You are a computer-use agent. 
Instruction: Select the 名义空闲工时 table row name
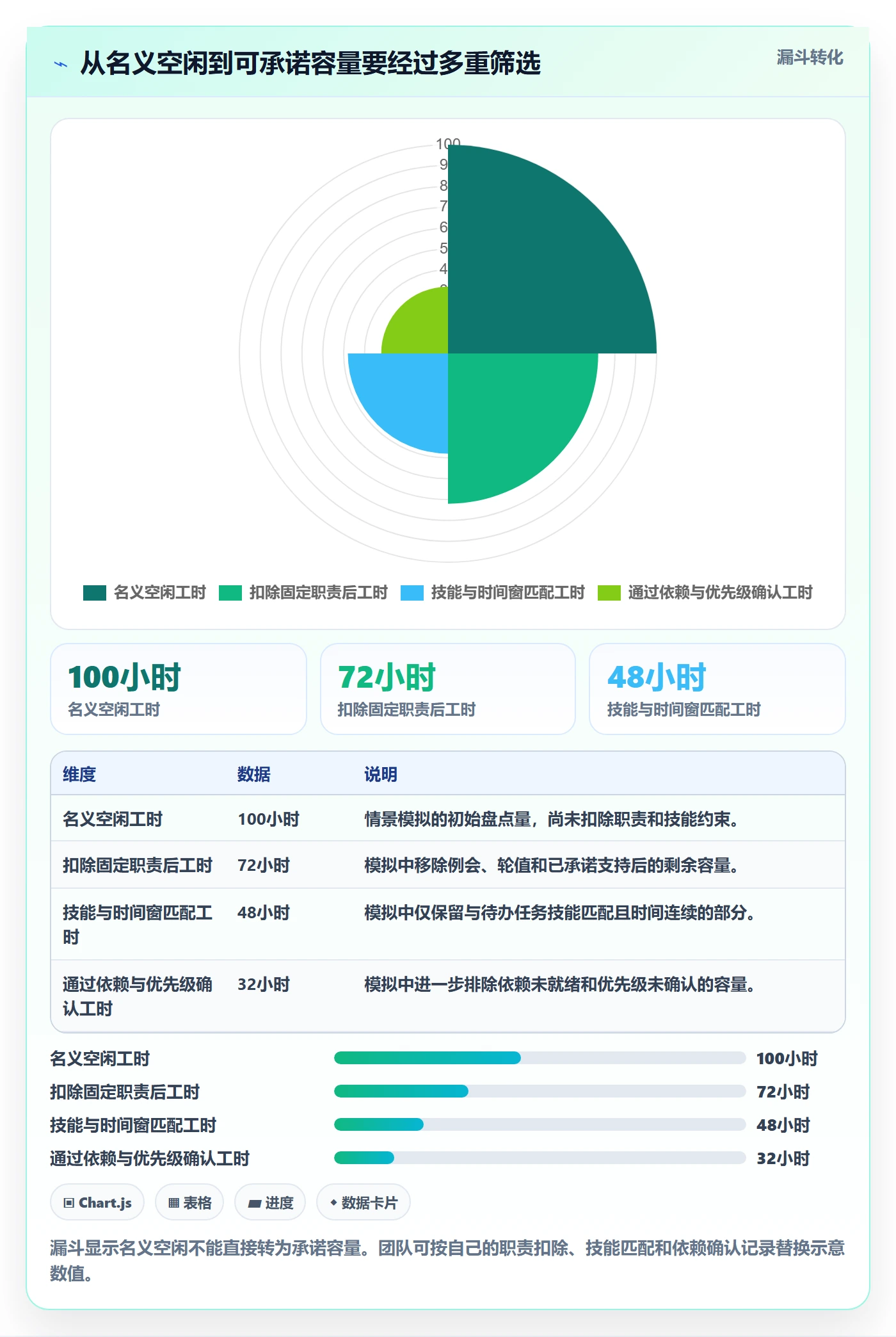[113, 819]
